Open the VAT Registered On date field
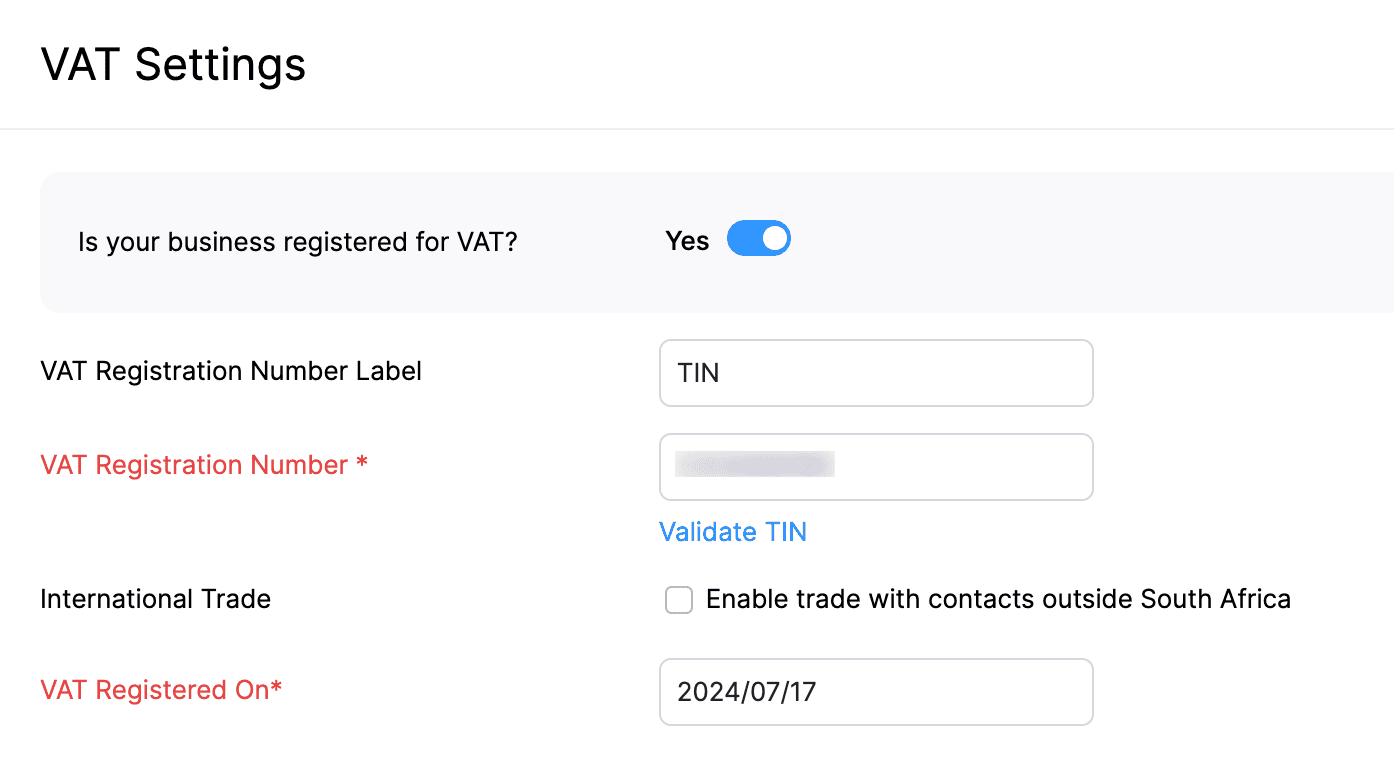This screenshot has width=1394, height=780. [875, 691]
